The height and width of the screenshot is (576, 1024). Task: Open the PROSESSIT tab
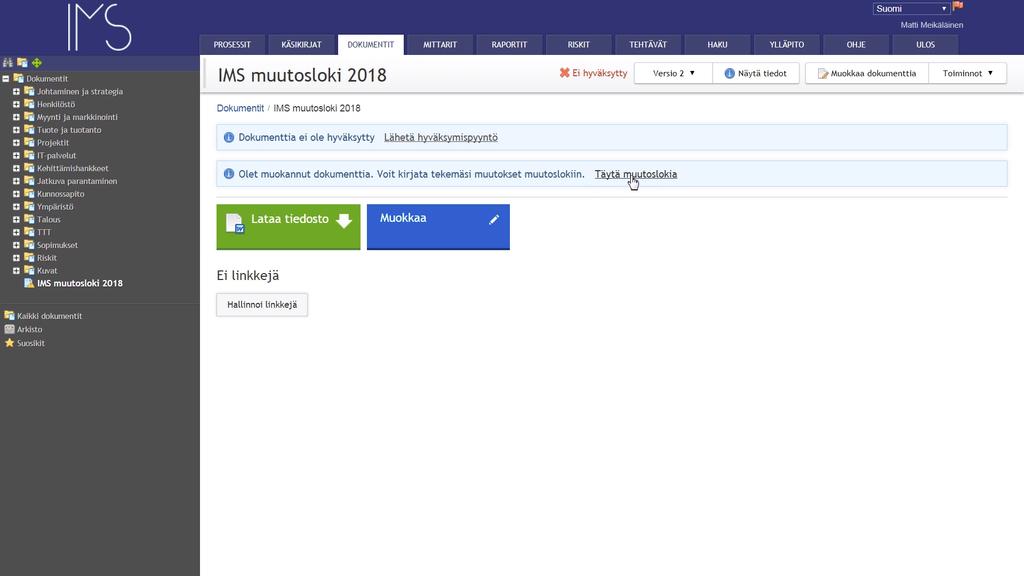(232, 44)
